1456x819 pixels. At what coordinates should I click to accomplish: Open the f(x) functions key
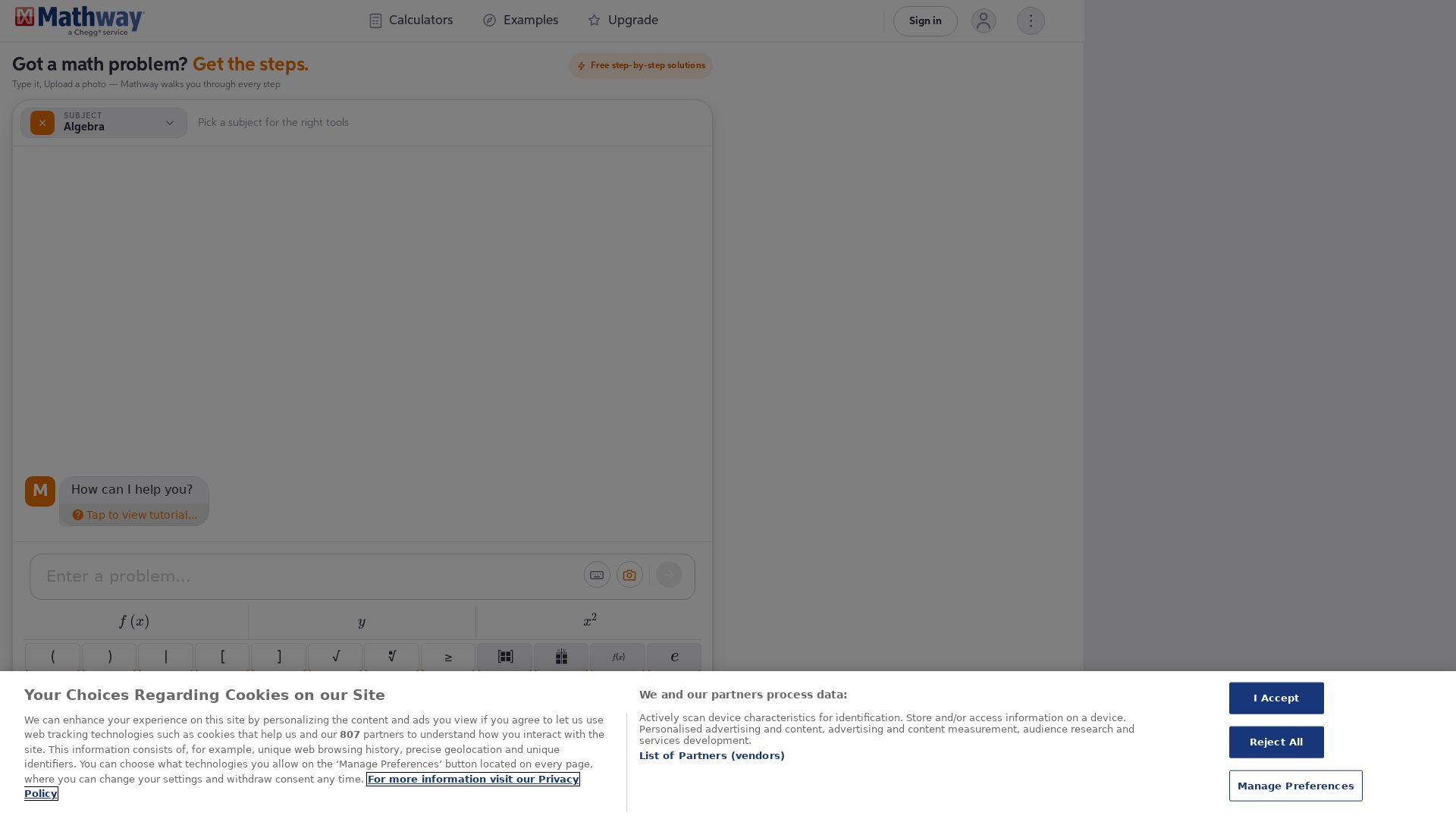point(618,657)
